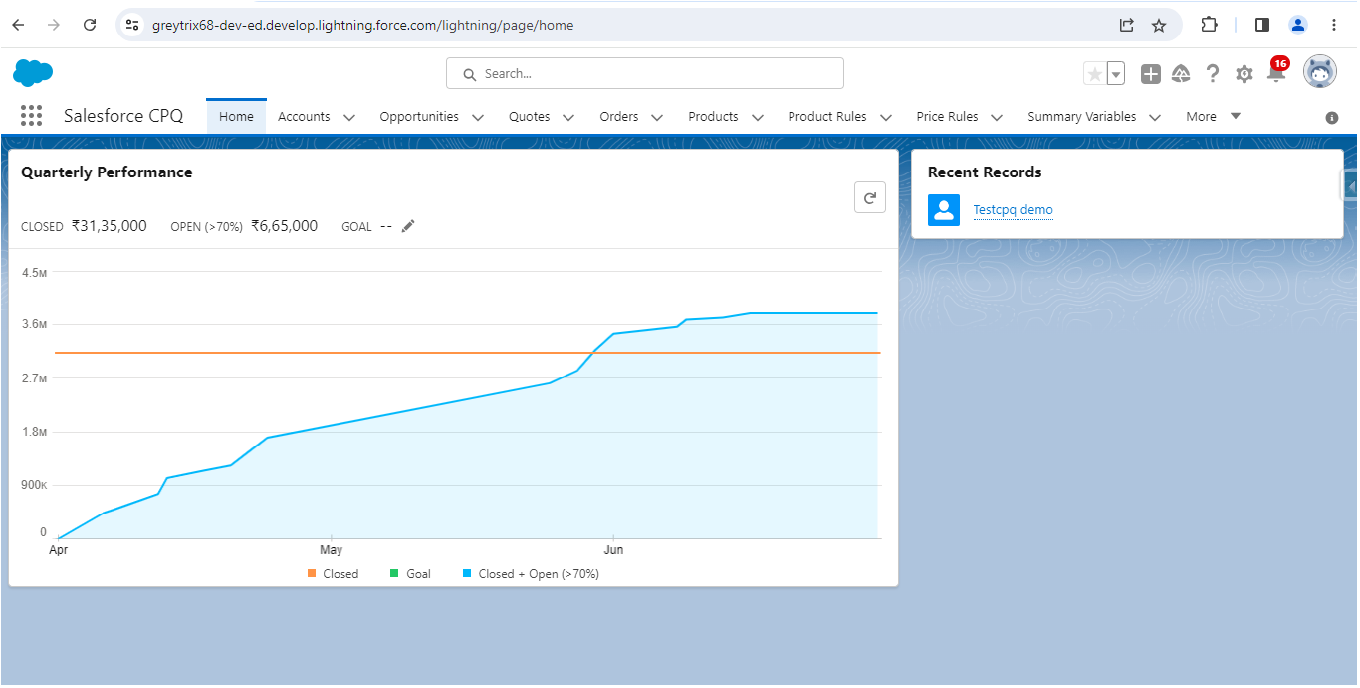View site information icon in address bar
This screenshot has width=1360, height=688.
(132, 25)
